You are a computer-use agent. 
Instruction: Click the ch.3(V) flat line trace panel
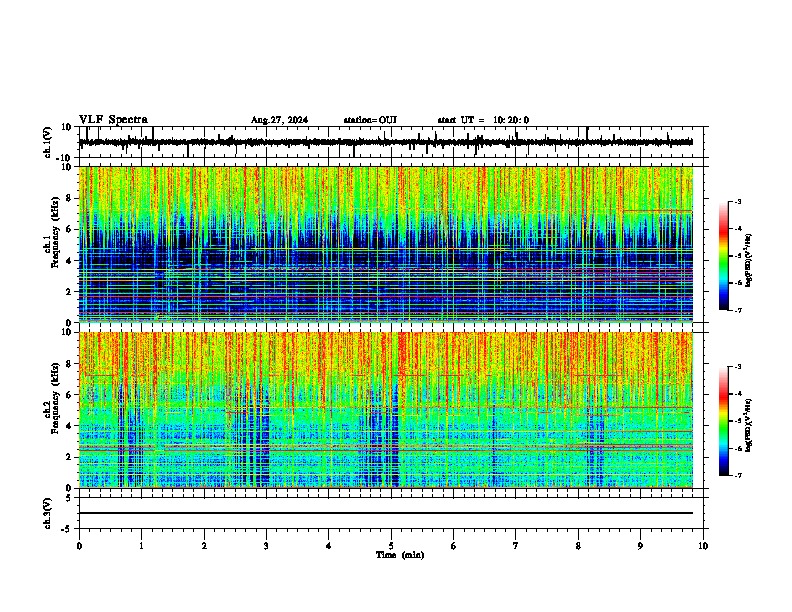[x=391, y=513]
